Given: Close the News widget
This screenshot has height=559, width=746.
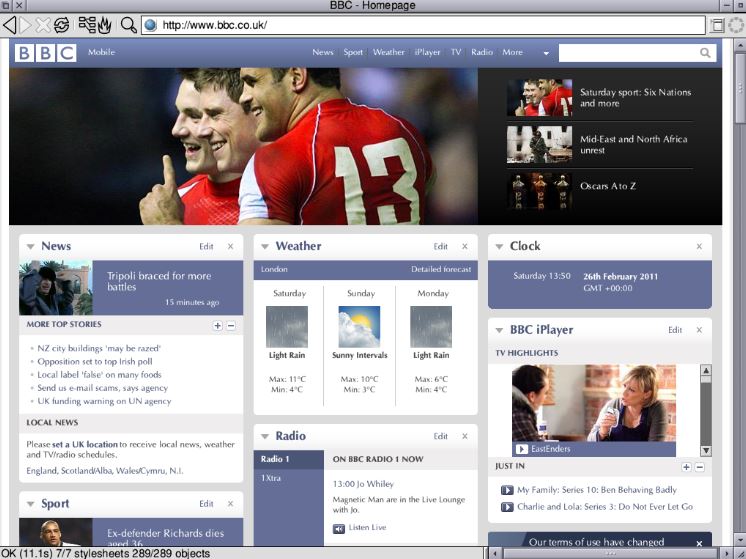Looking at the screenshot, I should tap(230, 246).
